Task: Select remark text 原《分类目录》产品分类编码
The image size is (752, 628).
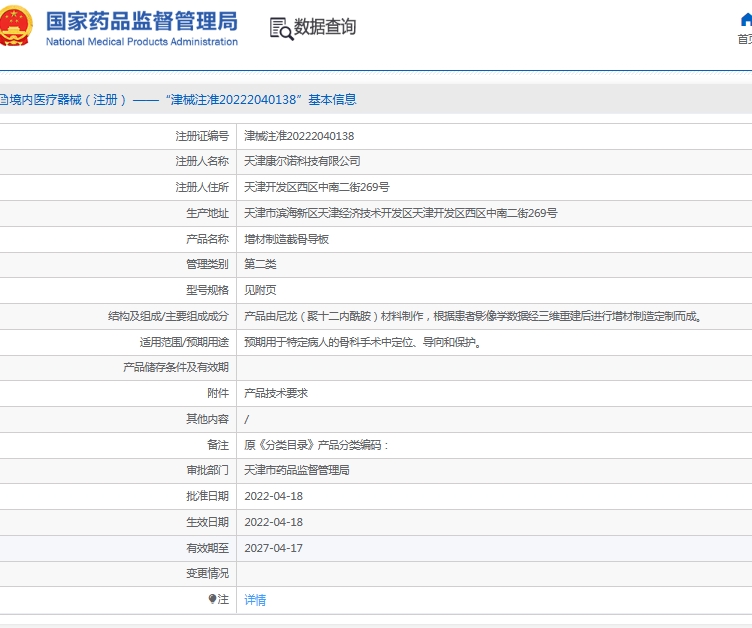Action: point(316,445)
